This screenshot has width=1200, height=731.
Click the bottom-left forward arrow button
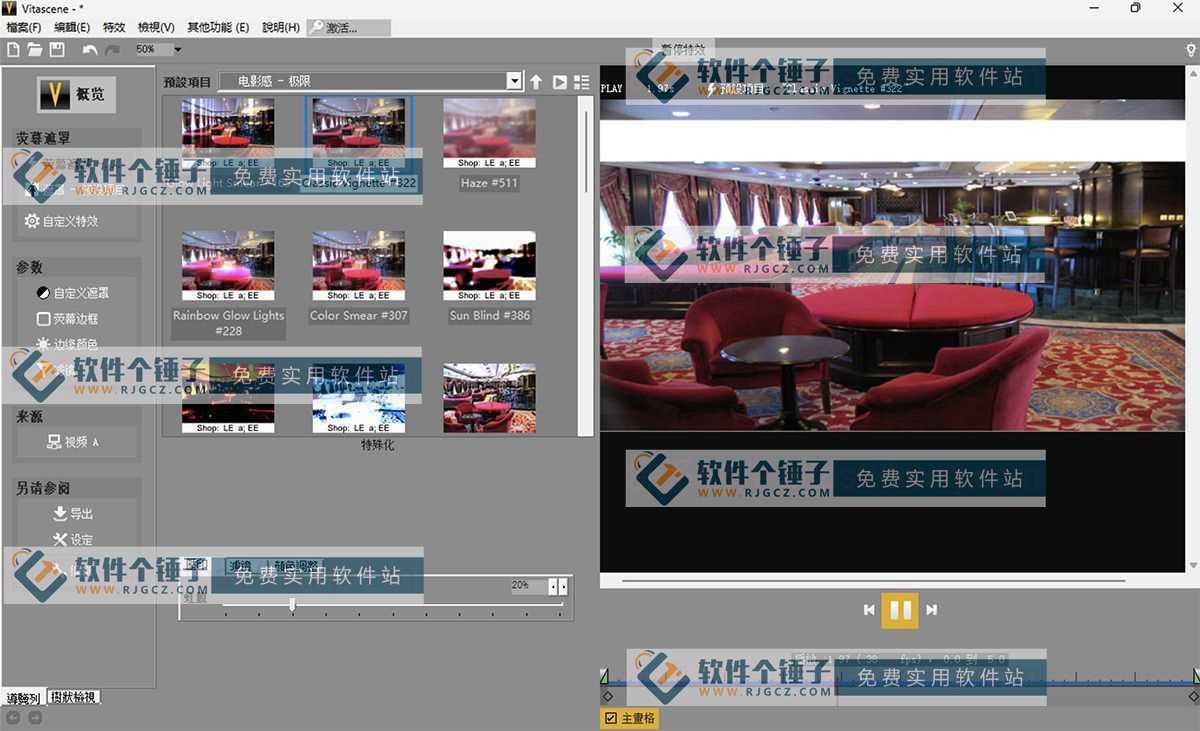tap(35, 718)
